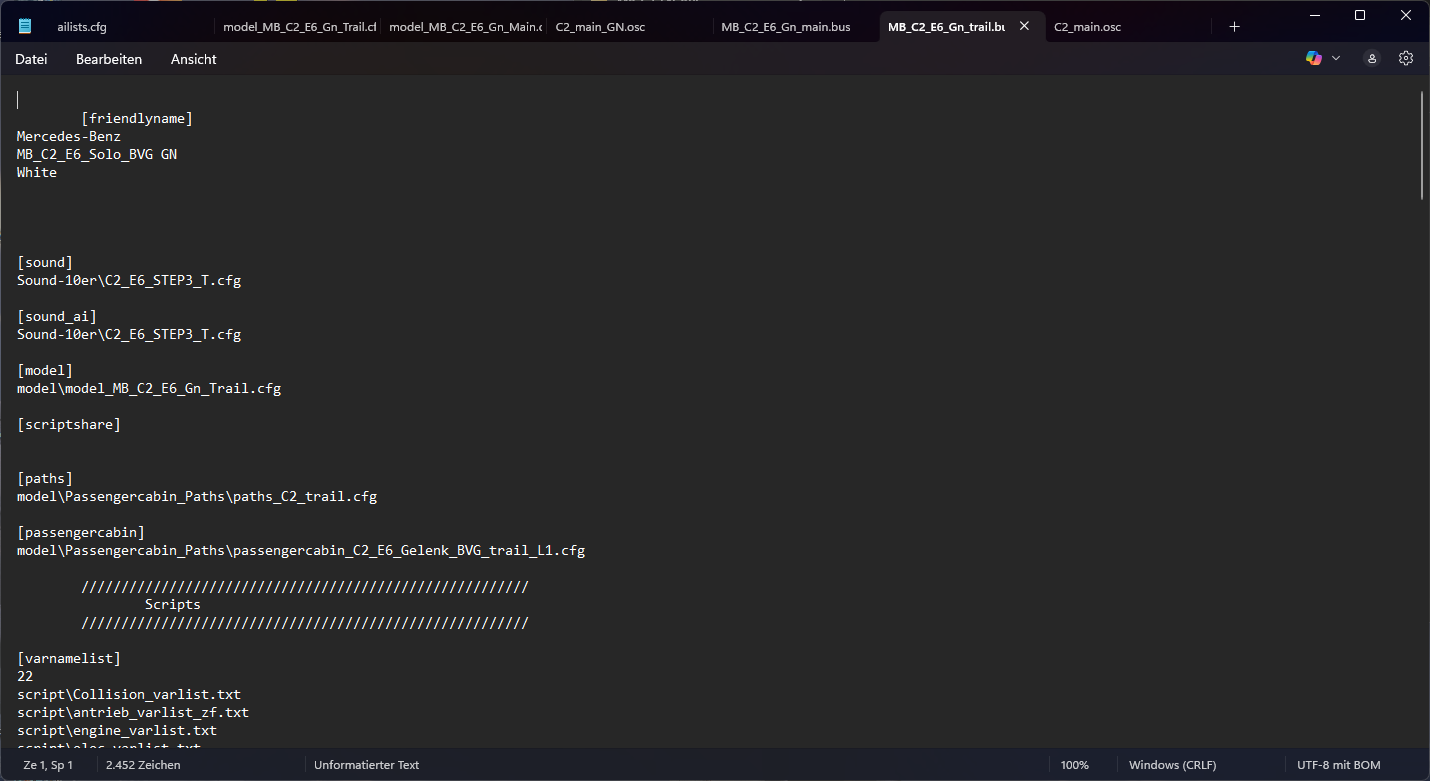Click the UTF-8 mit BOM encoding indicator
This screenshot has width=1430, height=781.
click(1338, 765)
